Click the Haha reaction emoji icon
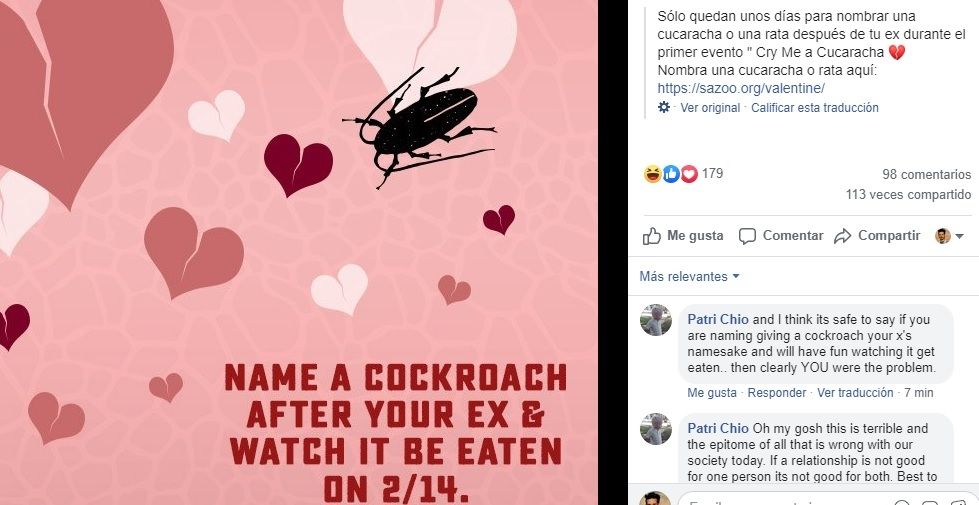 (x=652, y=174)
